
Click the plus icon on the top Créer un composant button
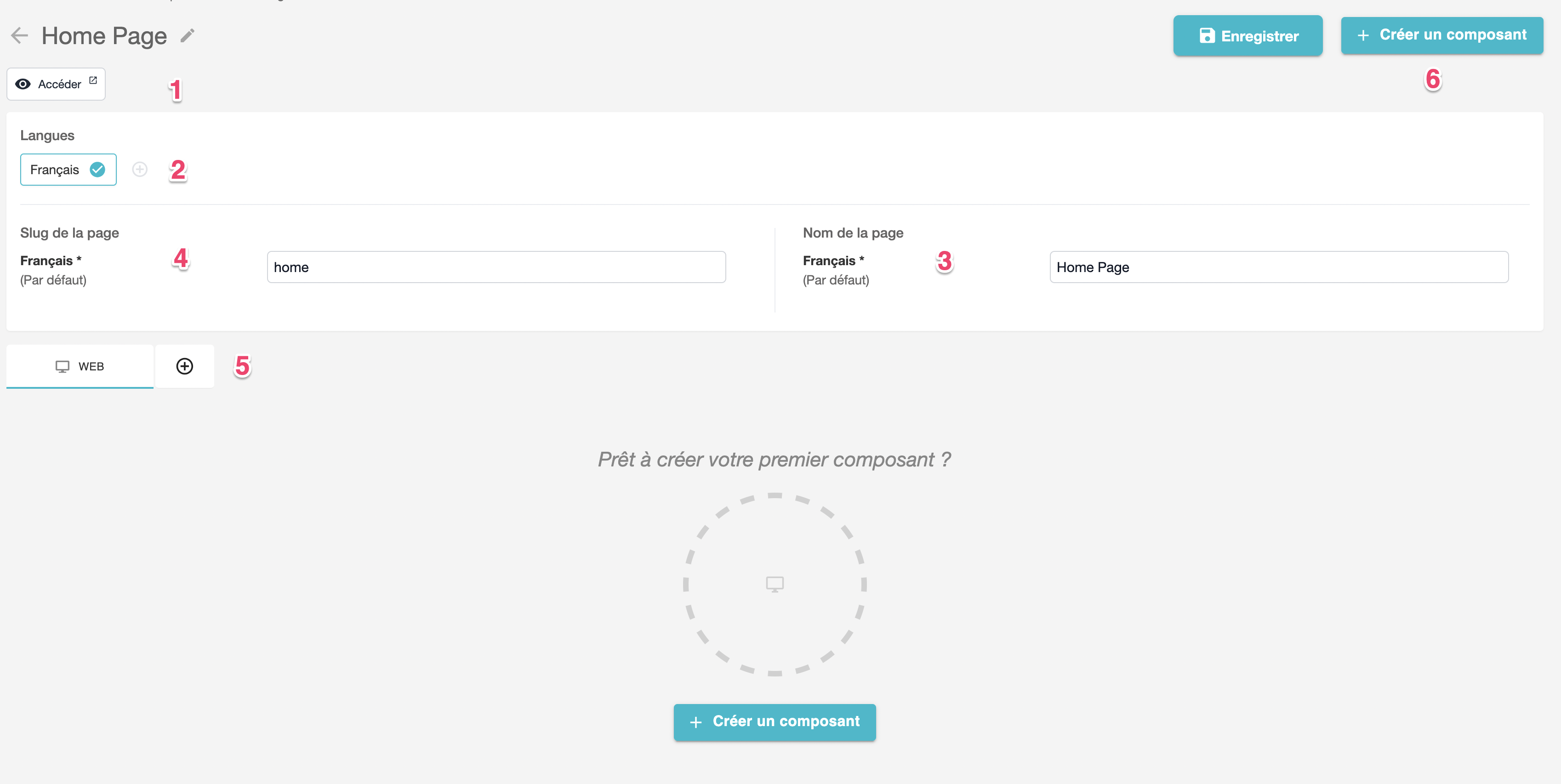pyautogui.click(x=1363, y=36)
